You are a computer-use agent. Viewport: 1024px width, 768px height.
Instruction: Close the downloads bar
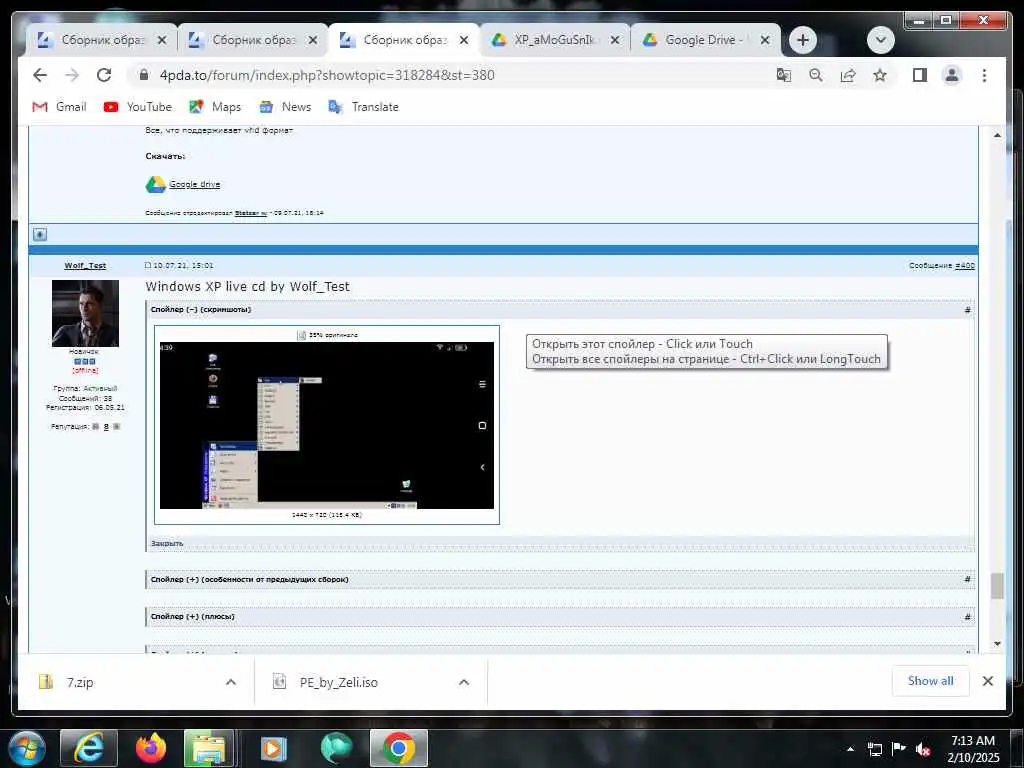(987, 681)
